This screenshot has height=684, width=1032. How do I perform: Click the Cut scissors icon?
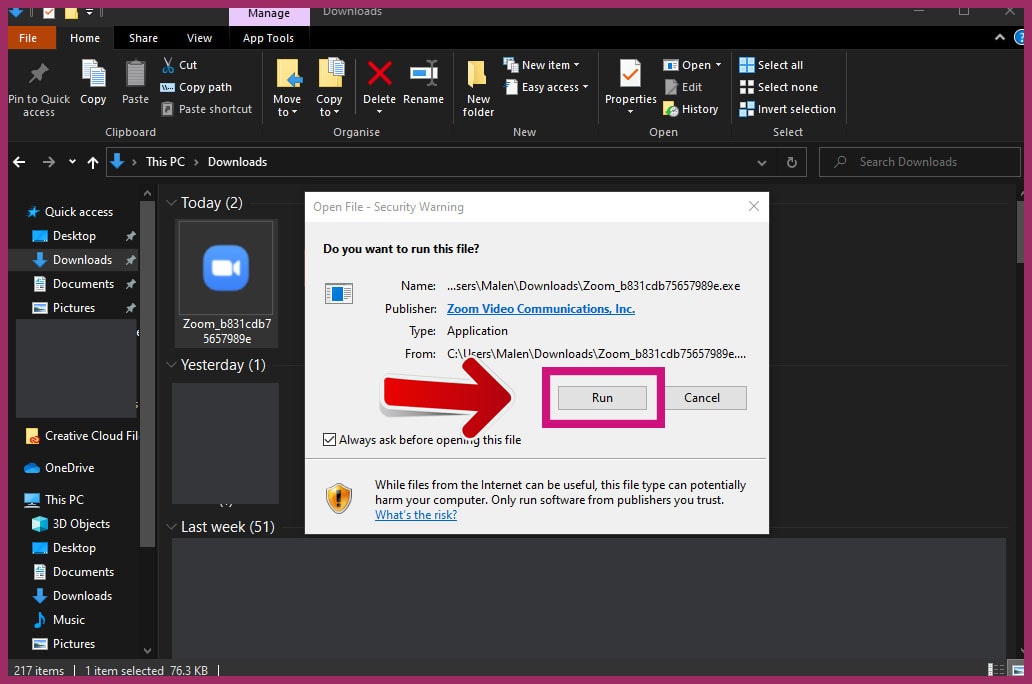(168, 65)
